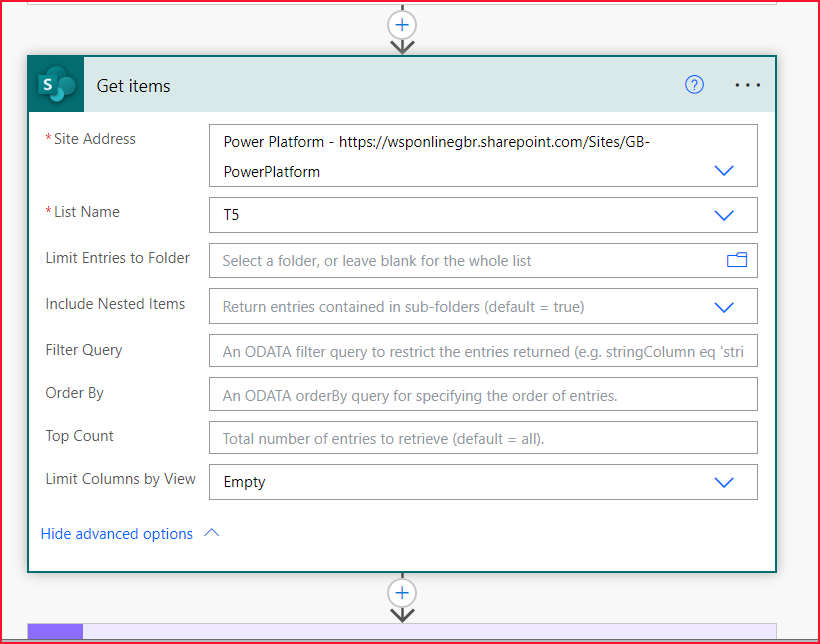This screenshot has height=644, width=820.
Task: Click into the Filter Query field
Action: point(483,351)
